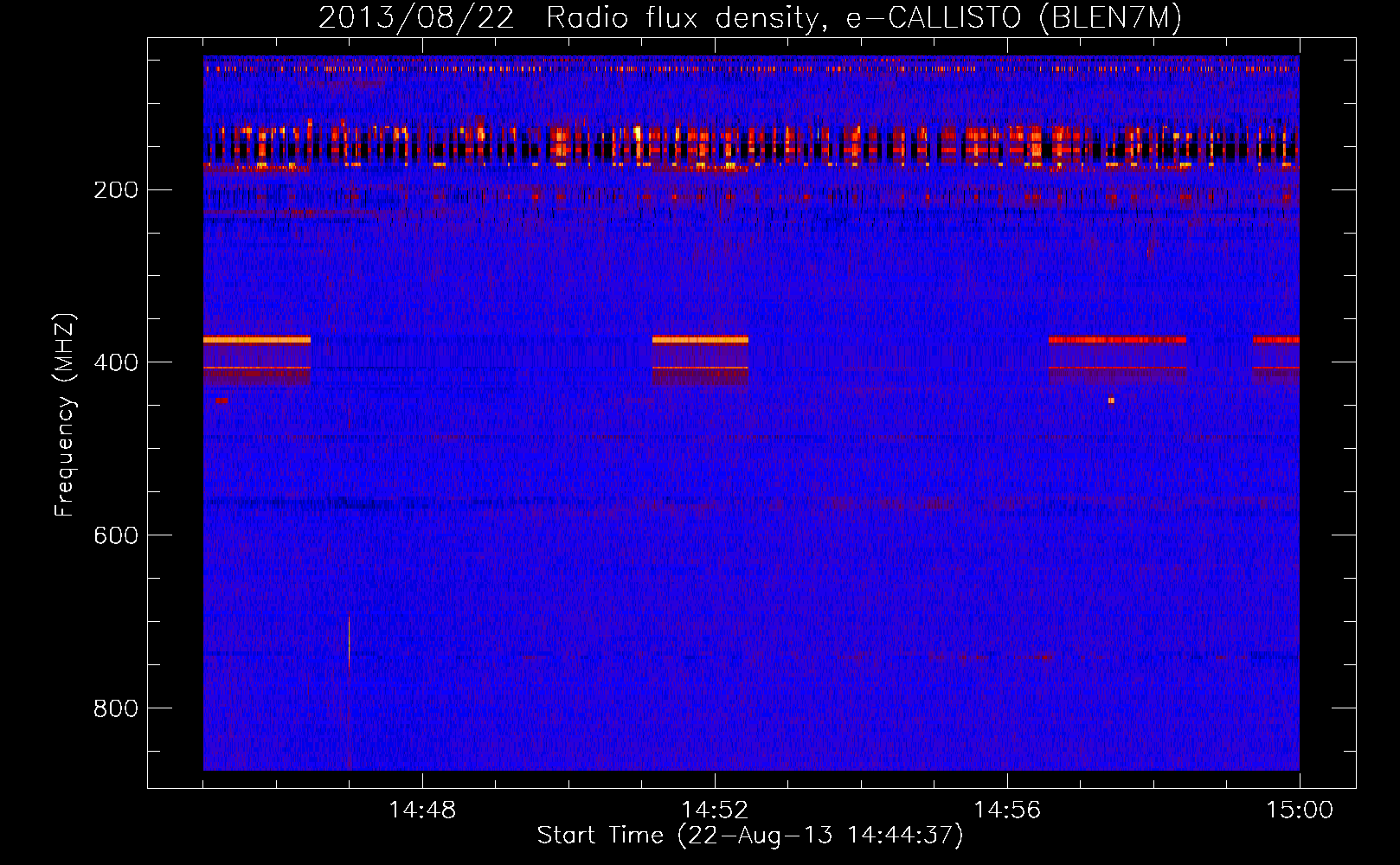
Task: Click the yellow emission band near 14:52
Action: [x=700, y=340]
